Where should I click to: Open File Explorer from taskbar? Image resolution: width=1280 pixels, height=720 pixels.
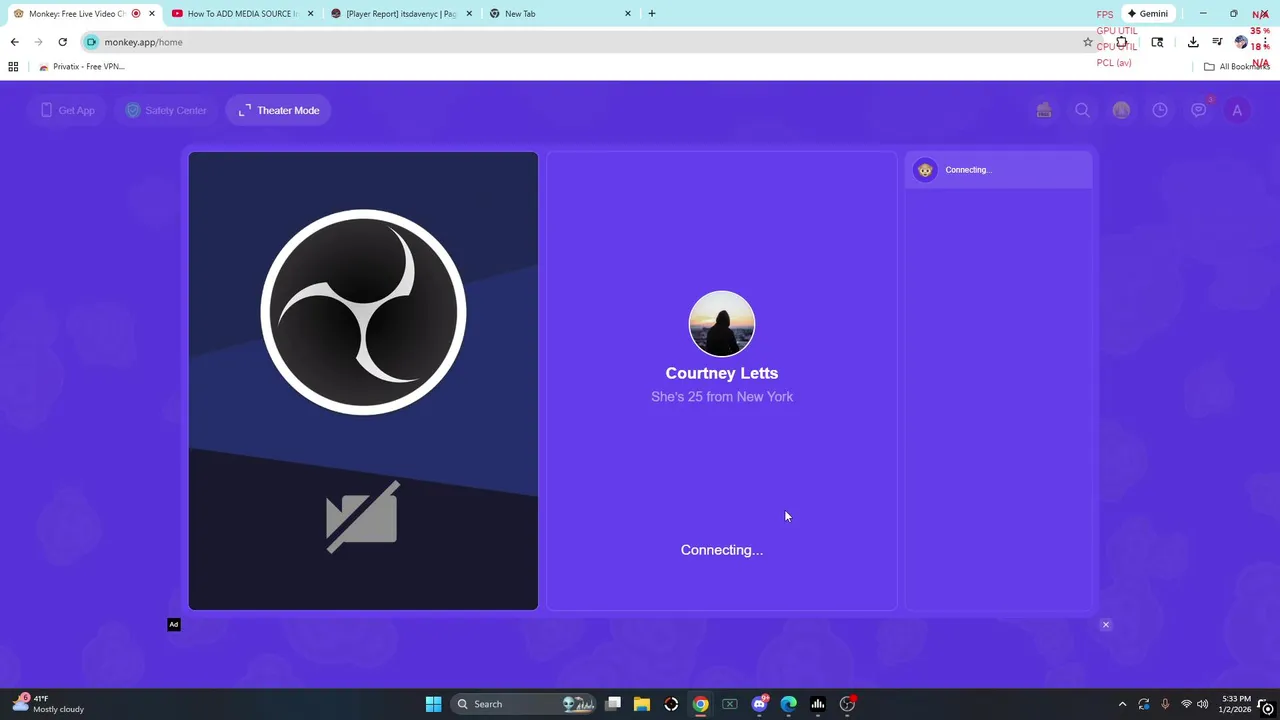coord(642,704)
